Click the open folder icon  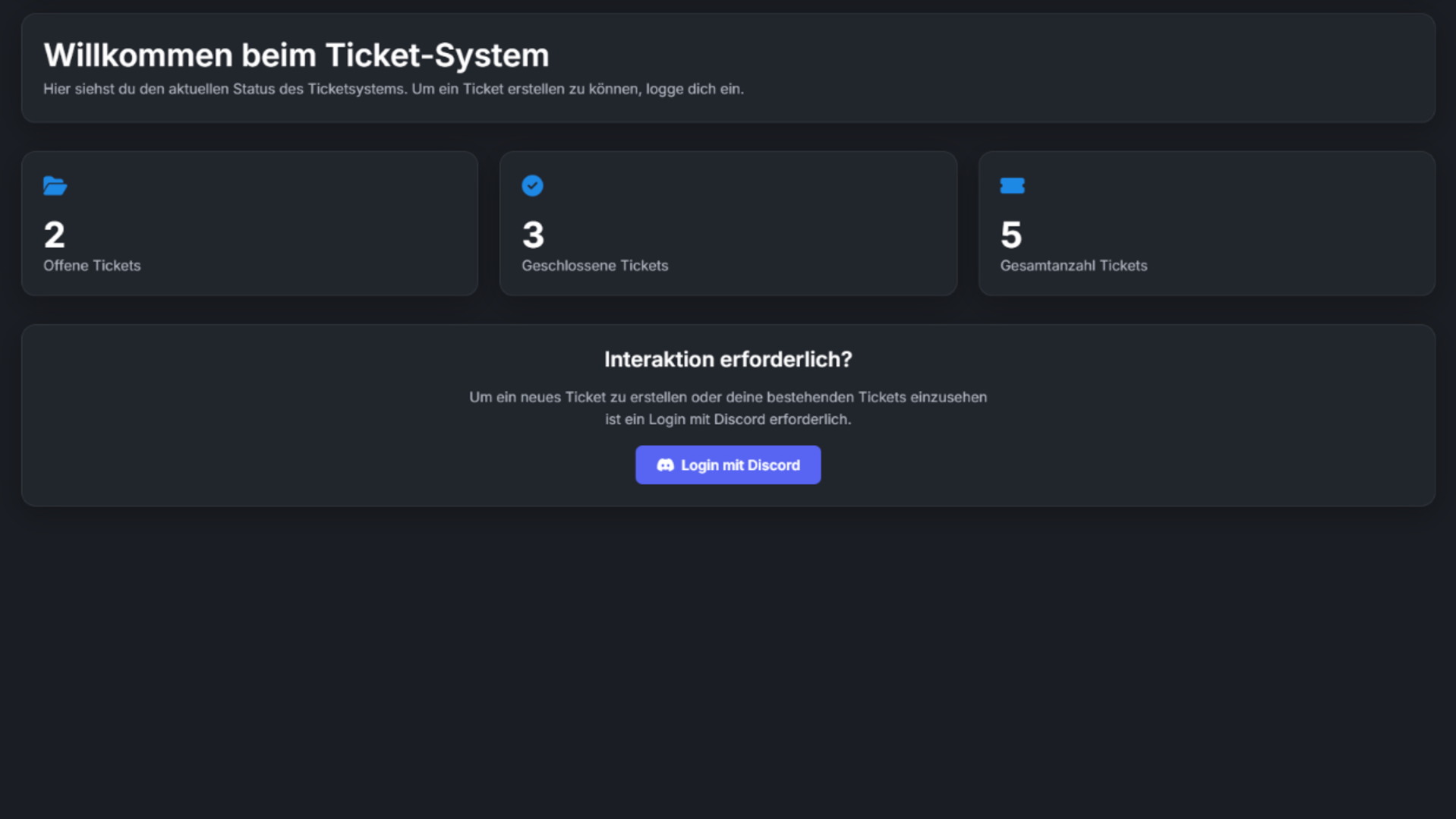pos(55,186)
